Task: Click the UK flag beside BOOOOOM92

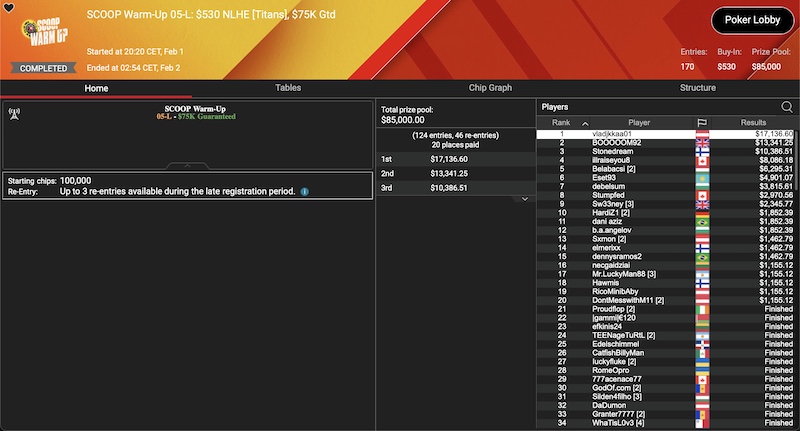Action: pos(701,143)
